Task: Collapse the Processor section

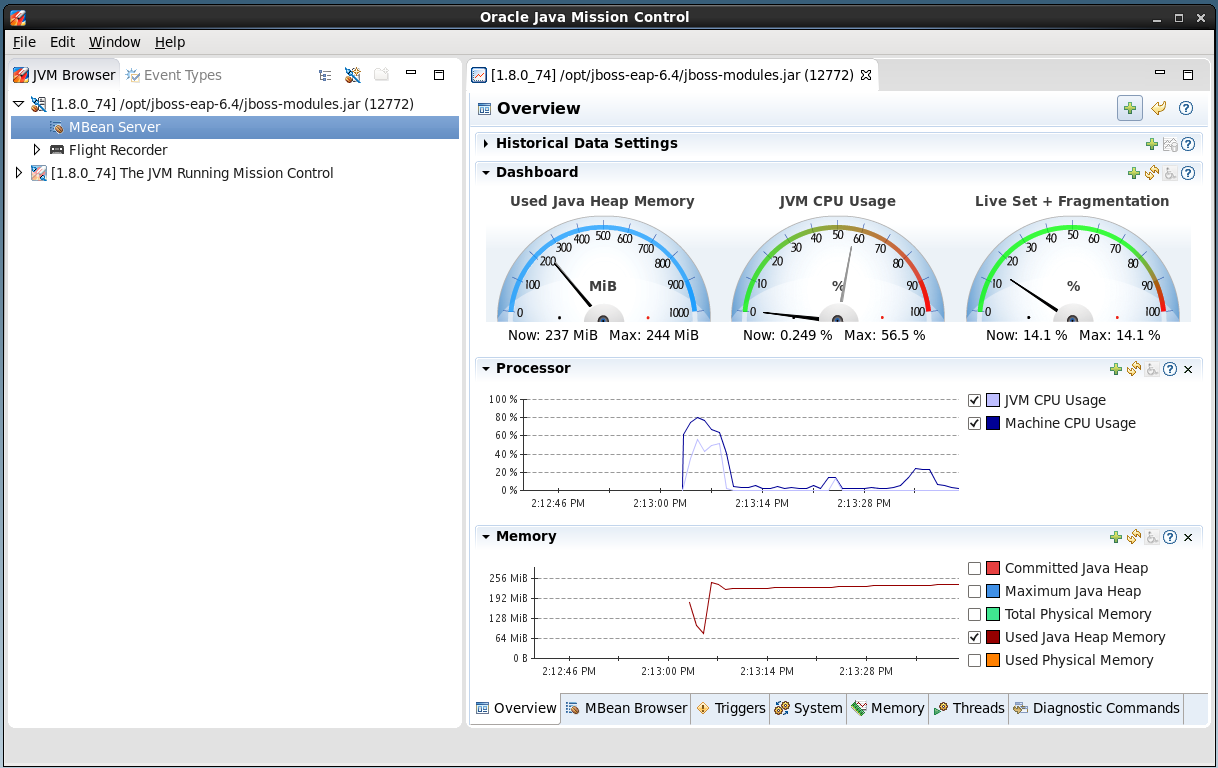Action: coord(485,369)
